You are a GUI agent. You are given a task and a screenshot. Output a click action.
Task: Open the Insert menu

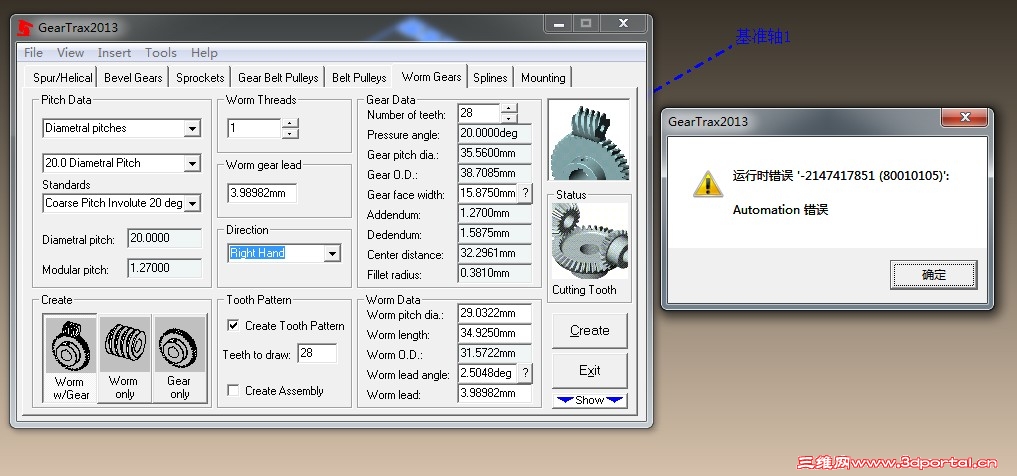114,53
